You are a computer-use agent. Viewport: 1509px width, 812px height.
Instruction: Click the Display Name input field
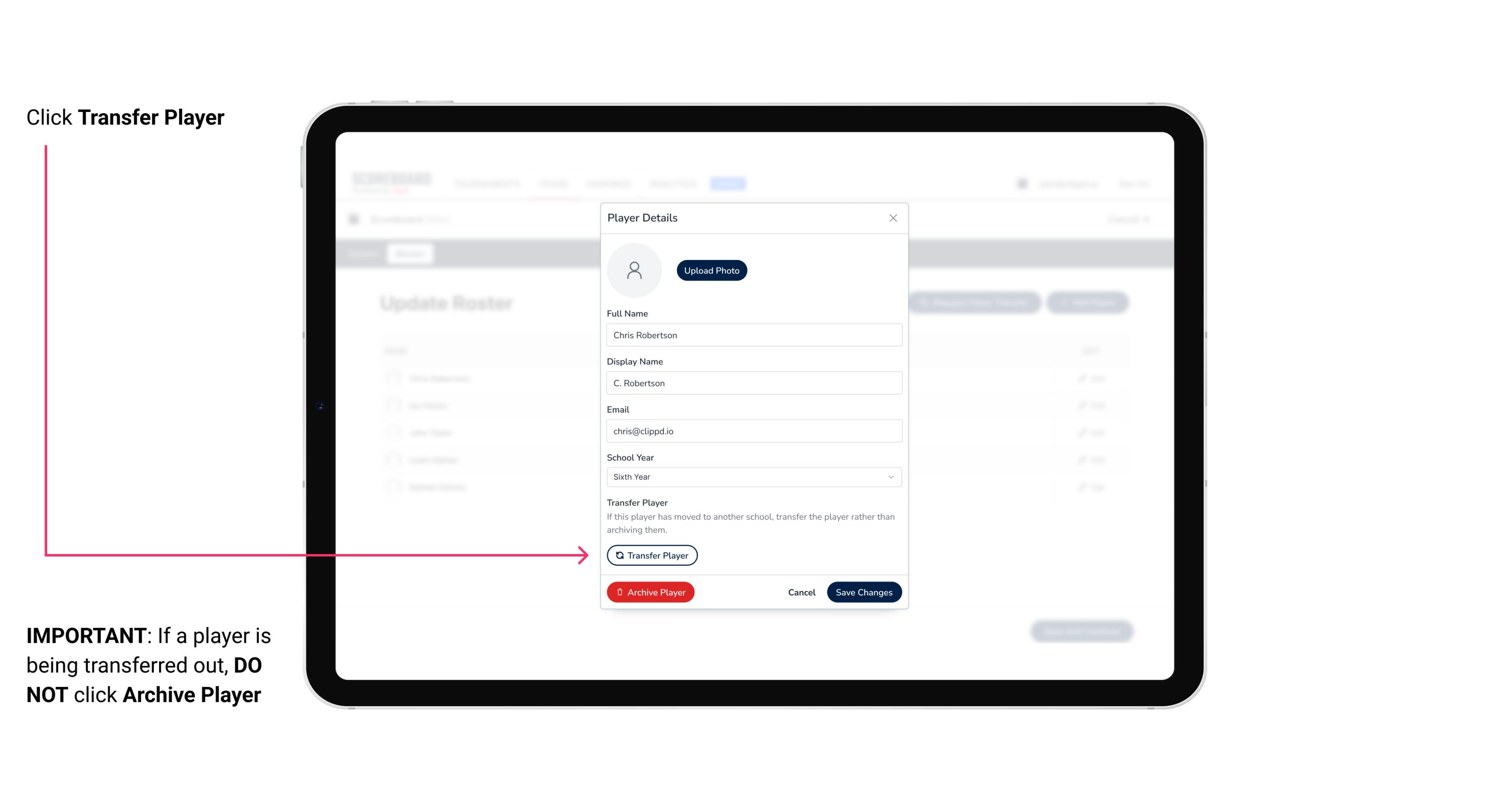[x=753, y=383]
